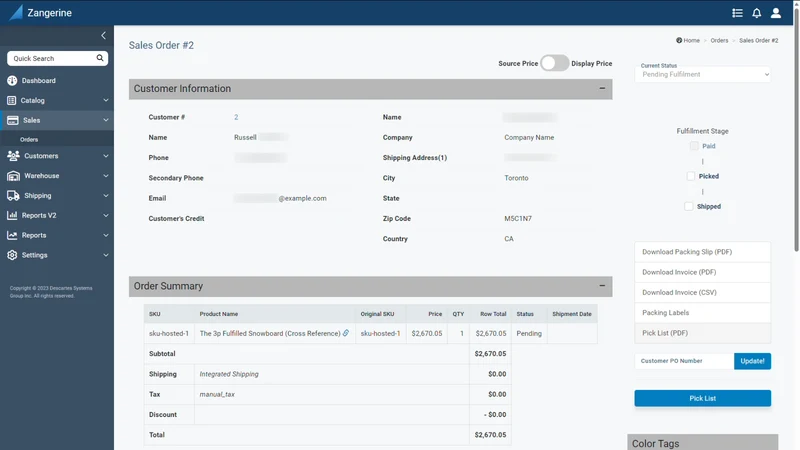Collapse the sidebar with the arrow
Viewport: 800px width, 450px height.
(104, 35)
